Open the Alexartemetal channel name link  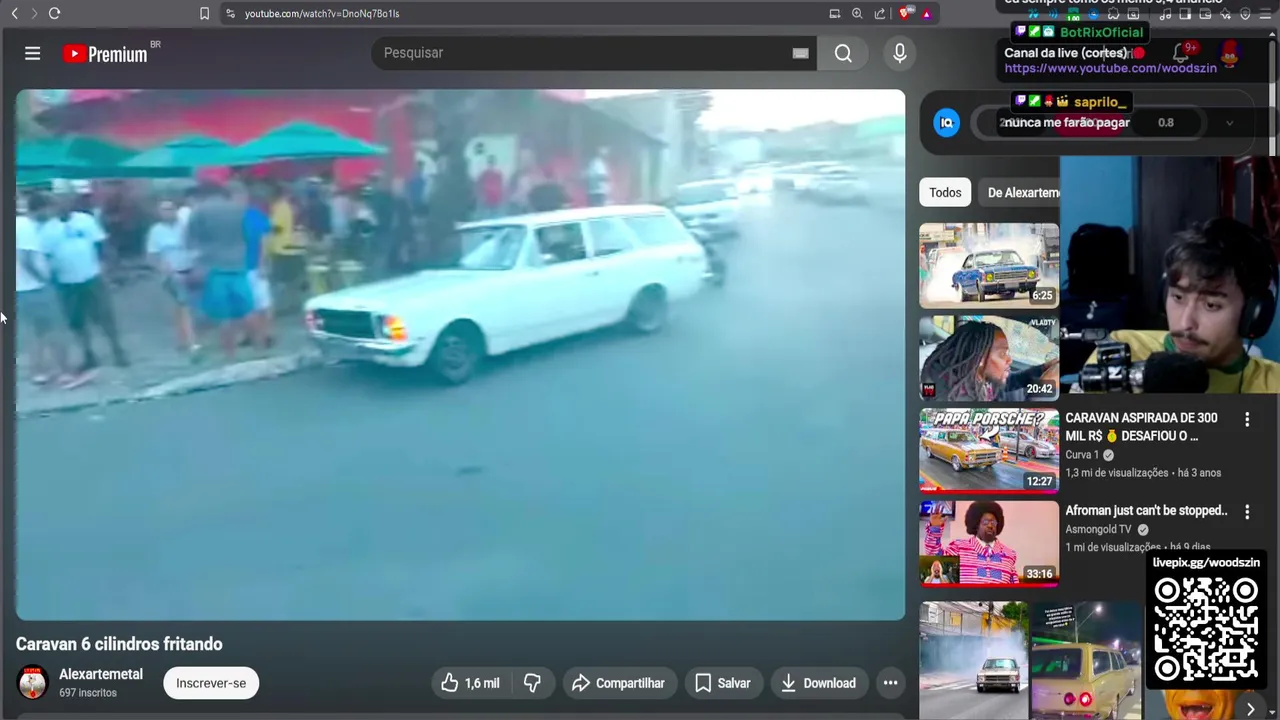tap(101, 674)
